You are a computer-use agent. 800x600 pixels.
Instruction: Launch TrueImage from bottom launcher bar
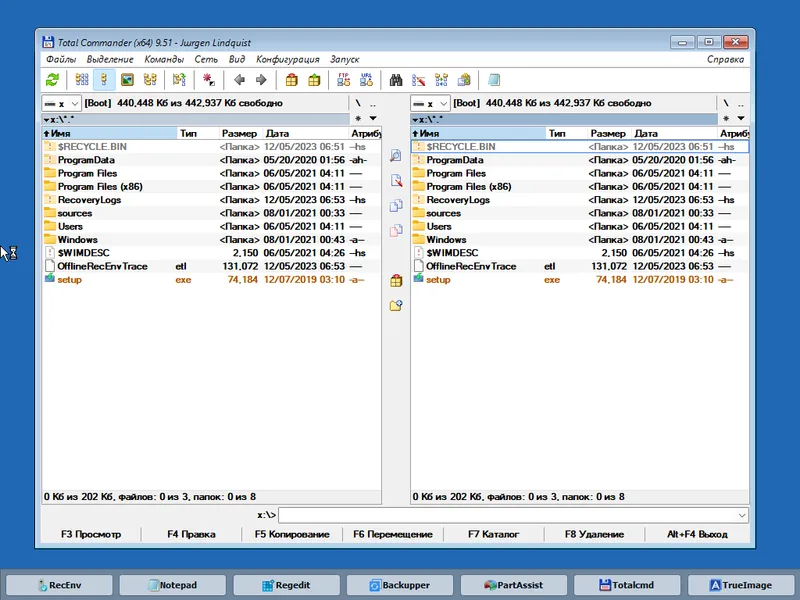(x=741, y=585)
